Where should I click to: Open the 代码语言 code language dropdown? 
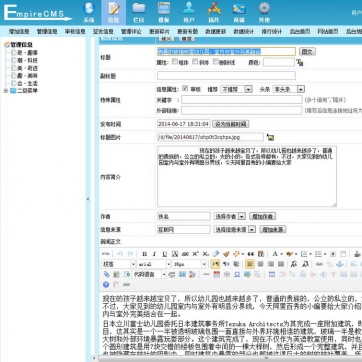[x=149, y=275]
